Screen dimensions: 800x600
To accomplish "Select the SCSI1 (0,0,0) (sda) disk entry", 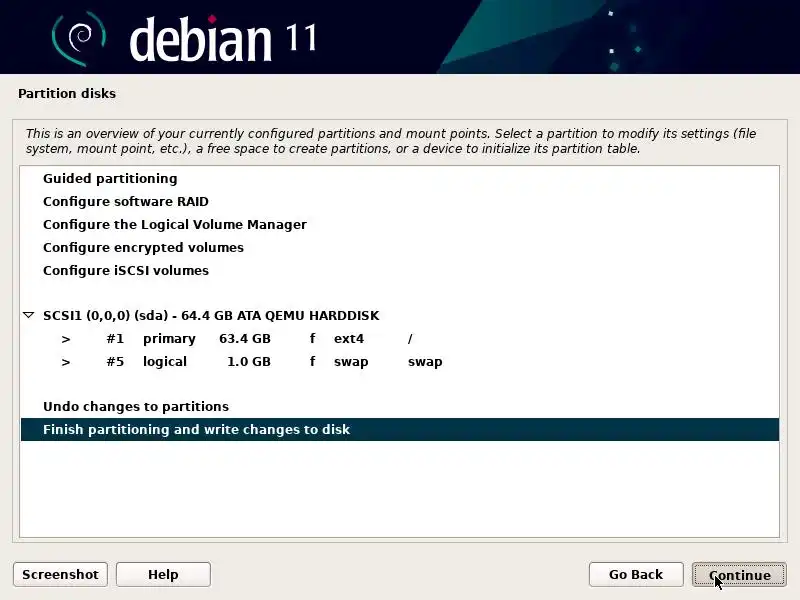I will (x=400, y=316).
